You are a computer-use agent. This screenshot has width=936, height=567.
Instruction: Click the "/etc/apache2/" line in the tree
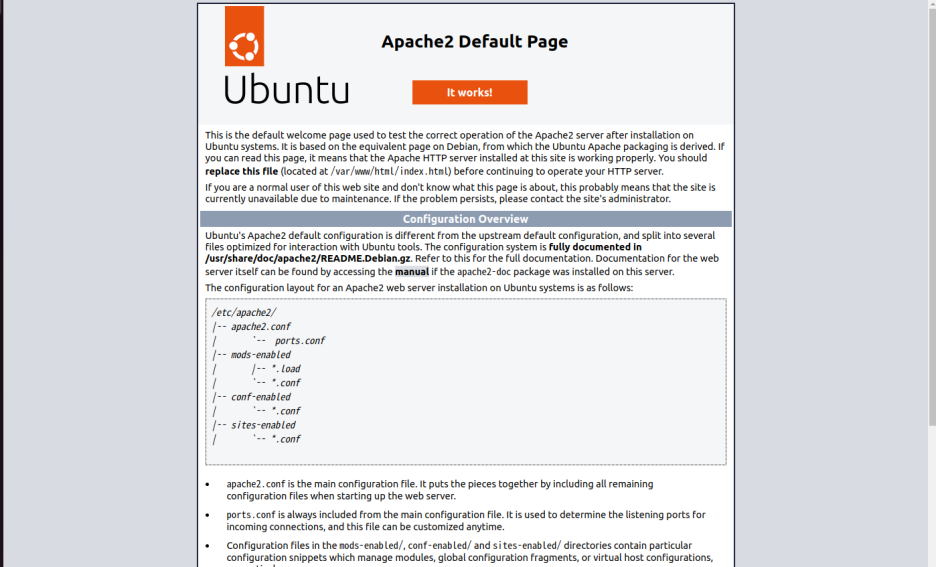coord(244,312)
